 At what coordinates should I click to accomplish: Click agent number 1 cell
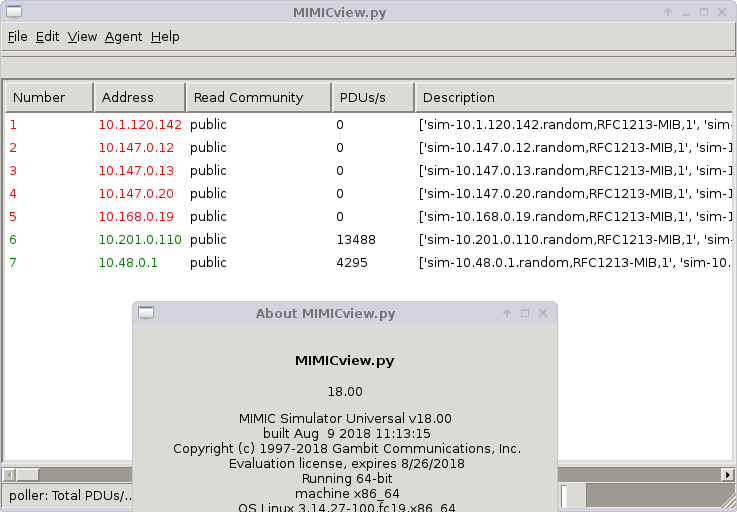[x=13, y=125]
